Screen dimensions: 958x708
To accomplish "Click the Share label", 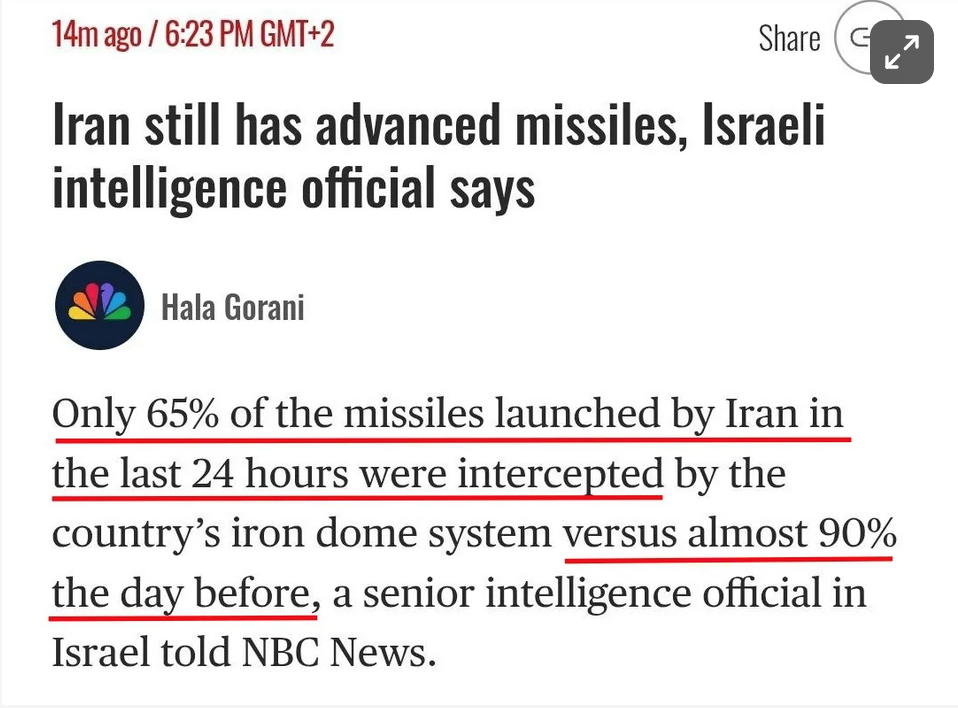I will (789, 38).
